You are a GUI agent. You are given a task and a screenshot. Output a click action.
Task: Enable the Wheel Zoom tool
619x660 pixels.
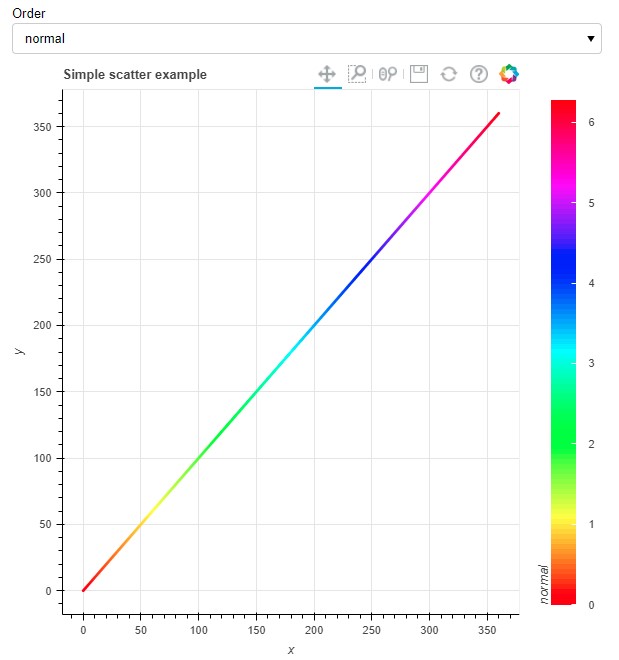click(388, 75)
